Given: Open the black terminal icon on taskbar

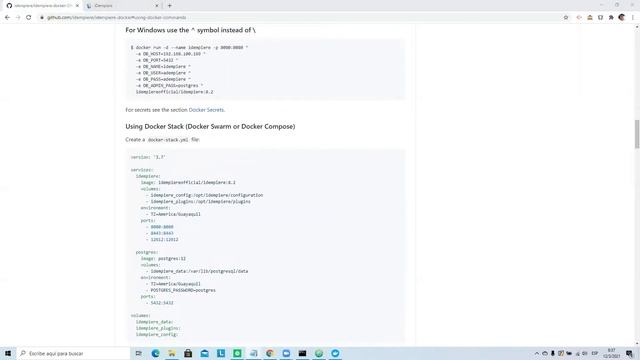Looking at the screenshot, I should 302,353.
